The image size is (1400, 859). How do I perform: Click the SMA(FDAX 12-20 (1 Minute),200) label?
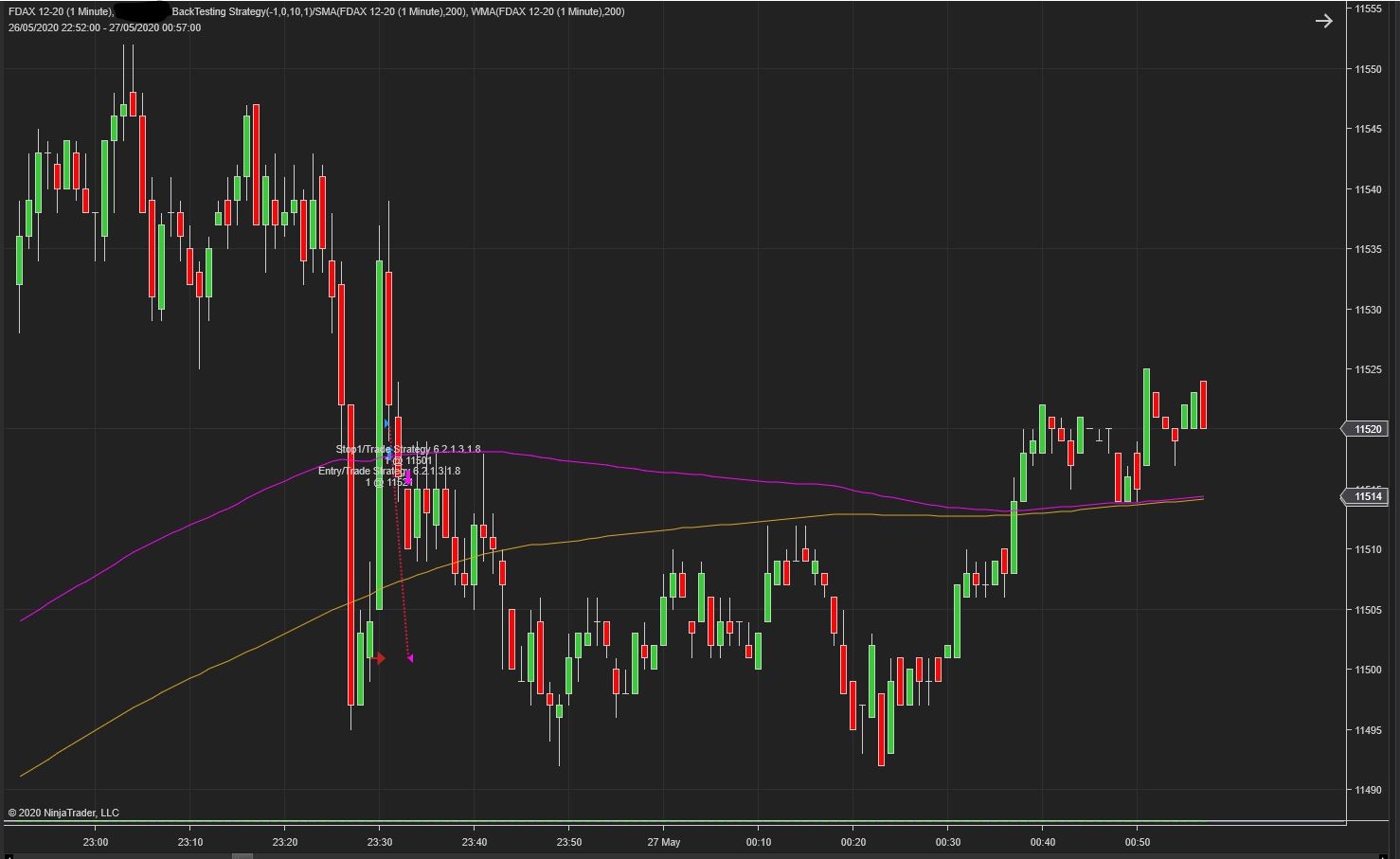coord(391,11)
